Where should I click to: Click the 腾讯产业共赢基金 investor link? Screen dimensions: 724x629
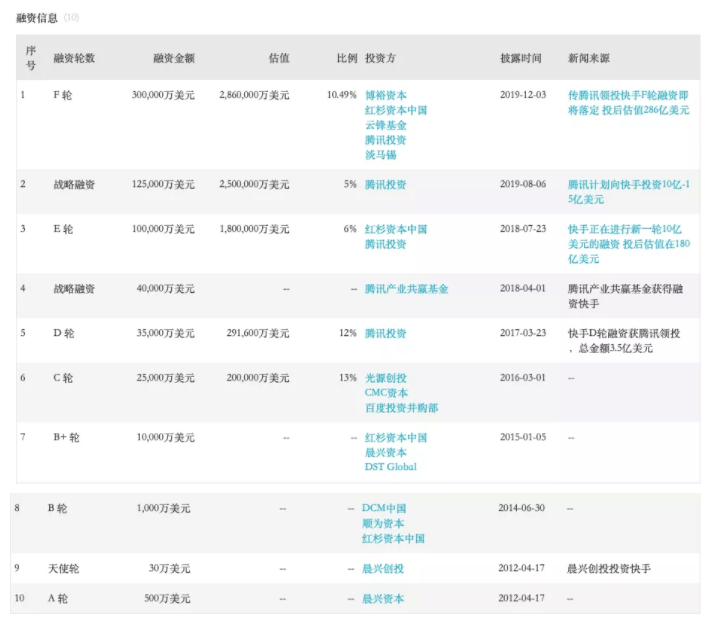(x=406, y=289)
